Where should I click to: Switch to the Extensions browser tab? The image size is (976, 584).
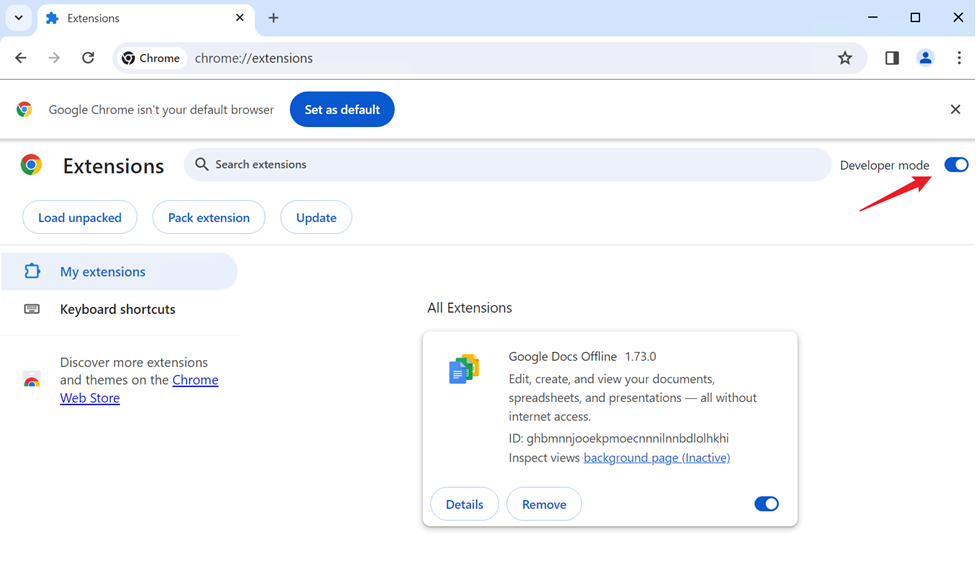[x=130, y=17]
